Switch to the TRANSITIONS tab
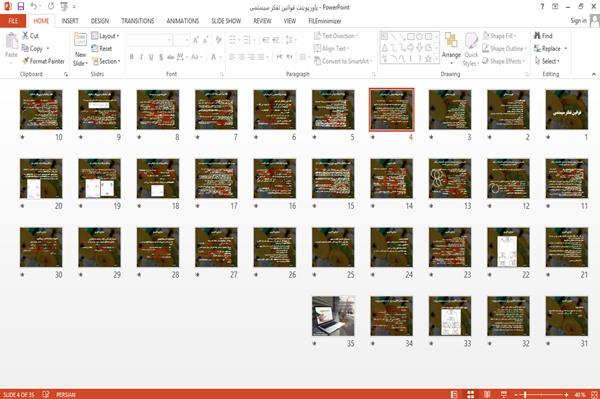 tap(138, 21)
